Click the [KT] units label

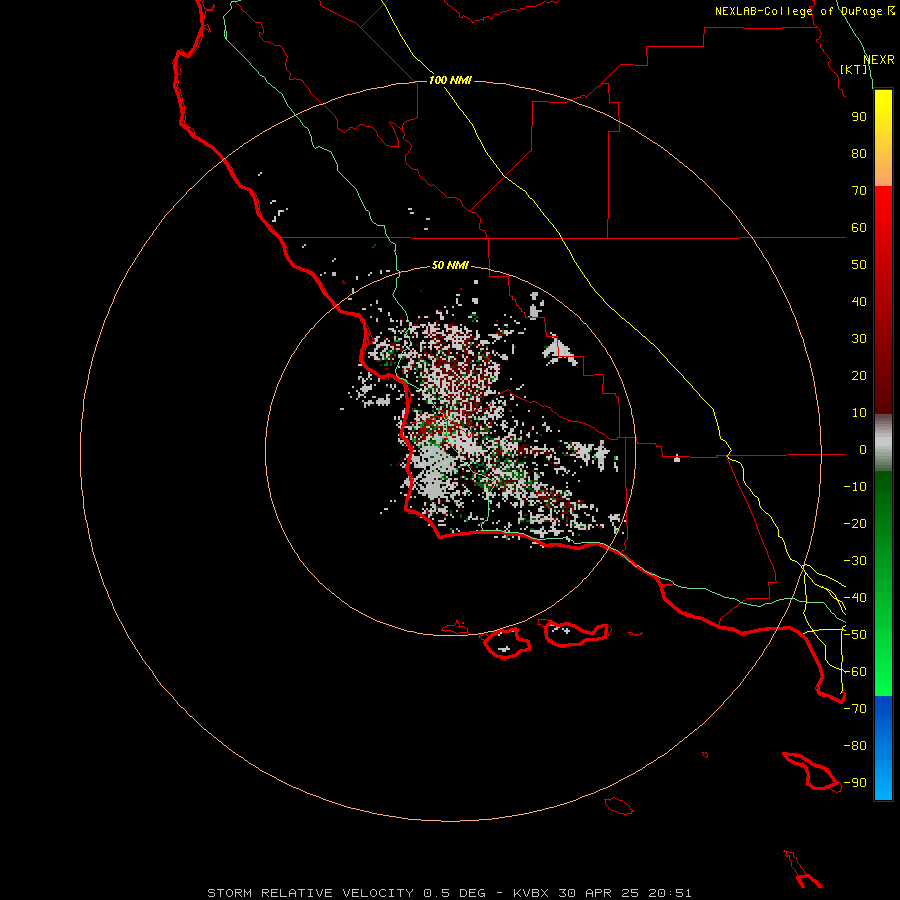[x=854, y=69]
